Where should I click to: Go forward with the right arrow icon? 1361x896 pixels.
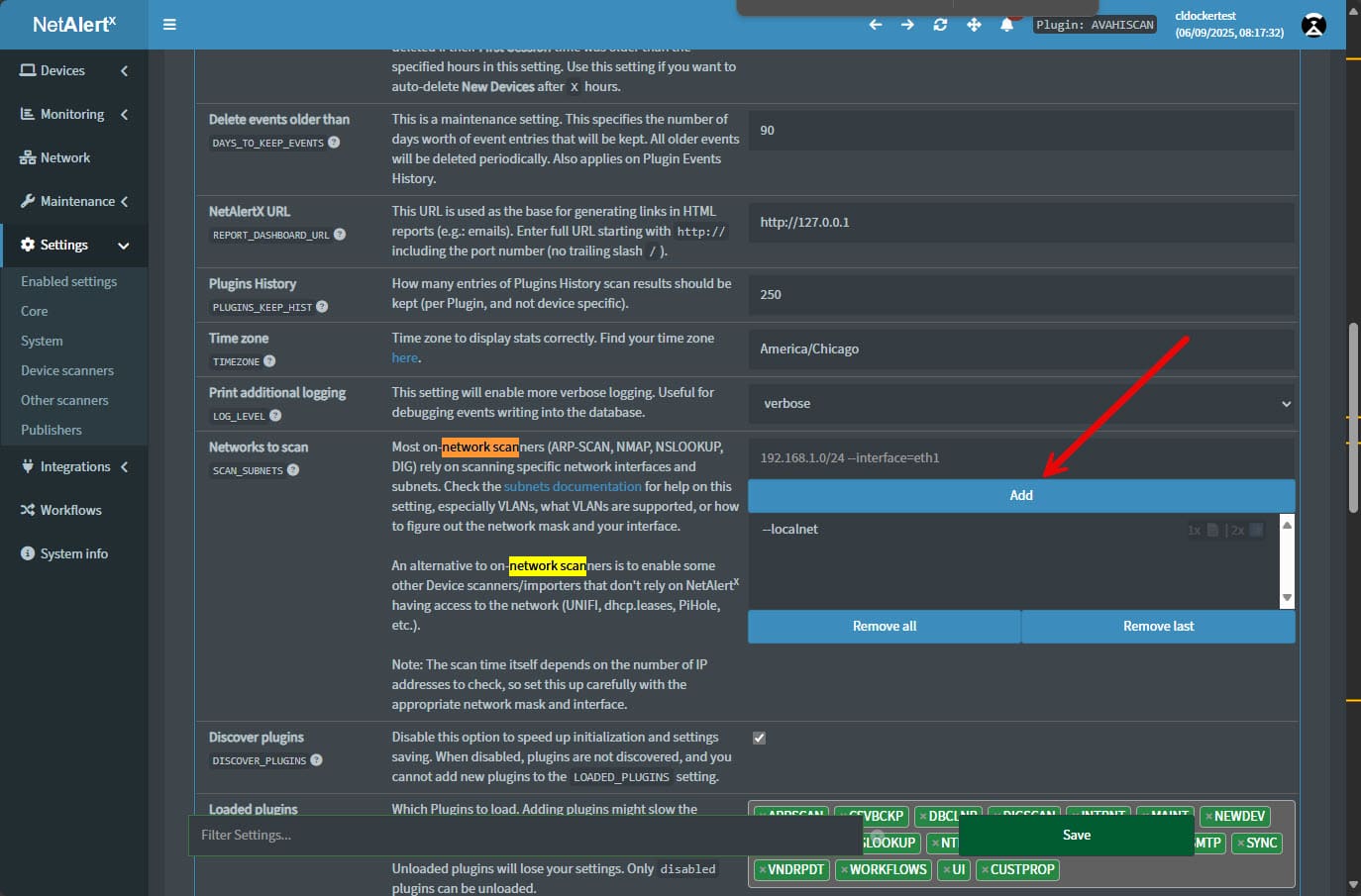907,25
